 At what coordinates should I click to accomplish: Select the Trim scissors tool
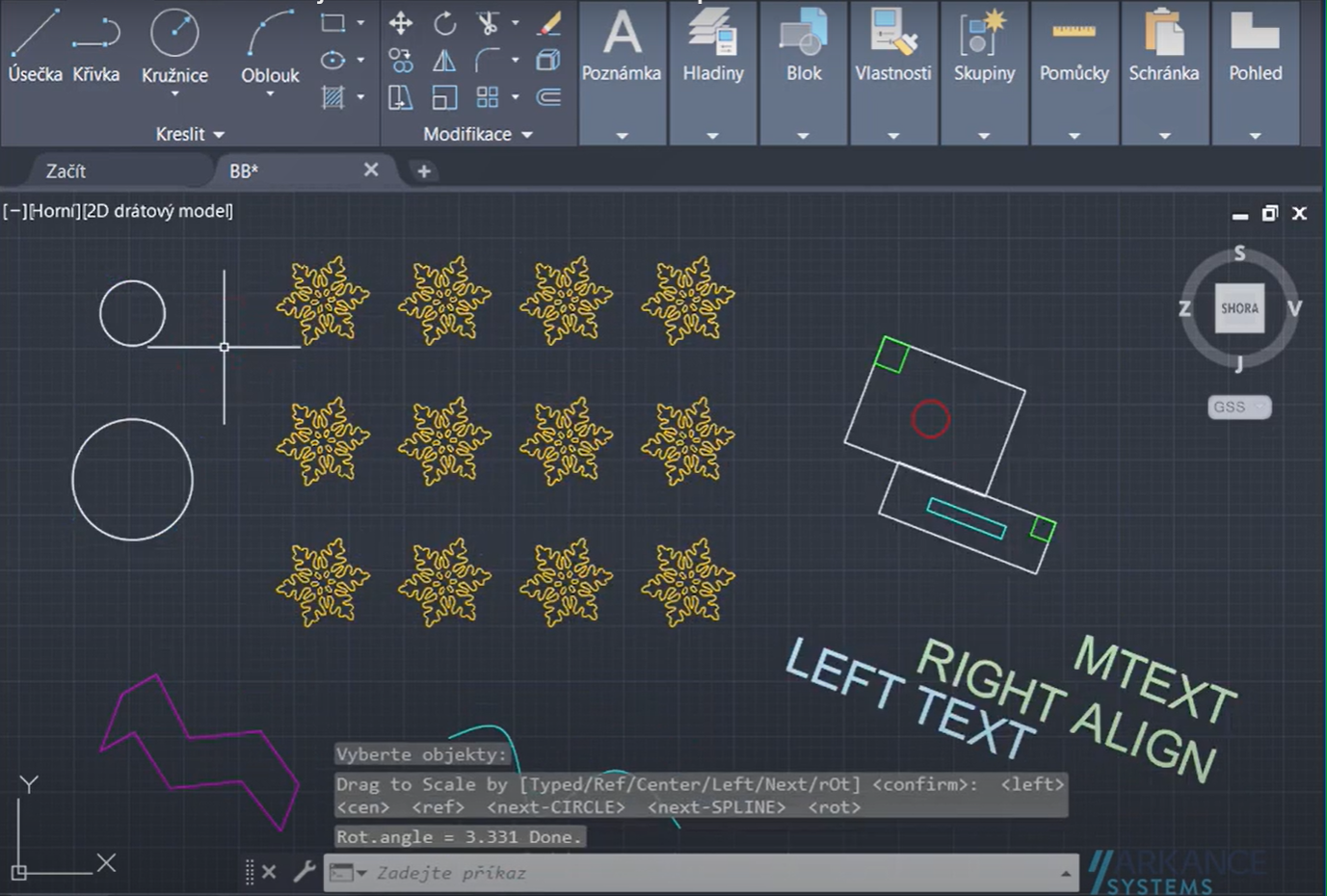point(488,22)
